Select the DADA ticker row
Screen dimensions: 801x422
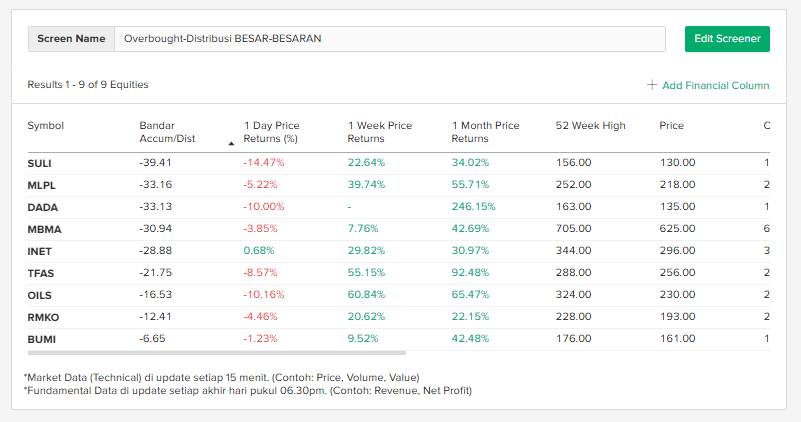(42, 207)
